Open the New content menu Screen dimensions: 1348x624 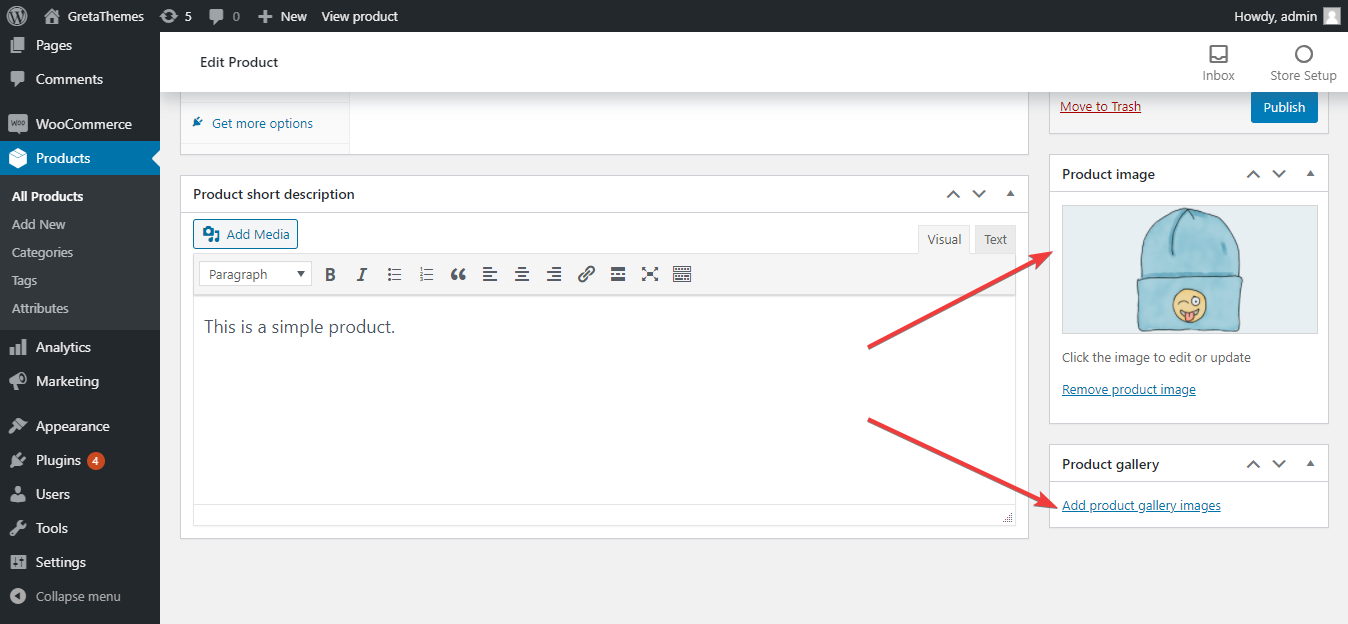(x=282, y=16)
